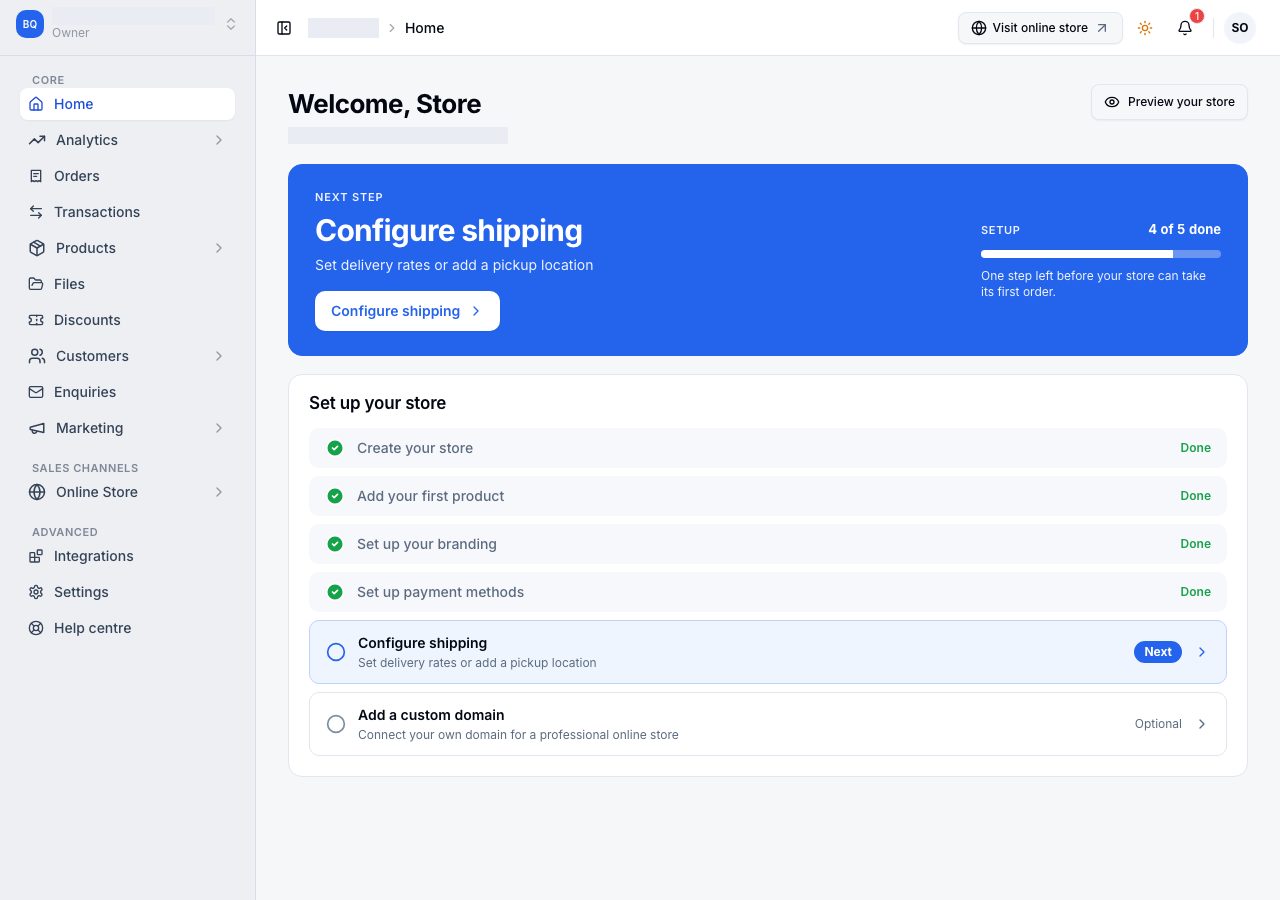The height and width of the screenshot is (900, 1280).
Task: Click green check beside Set up your branding
Action: [x=335, y=544]
